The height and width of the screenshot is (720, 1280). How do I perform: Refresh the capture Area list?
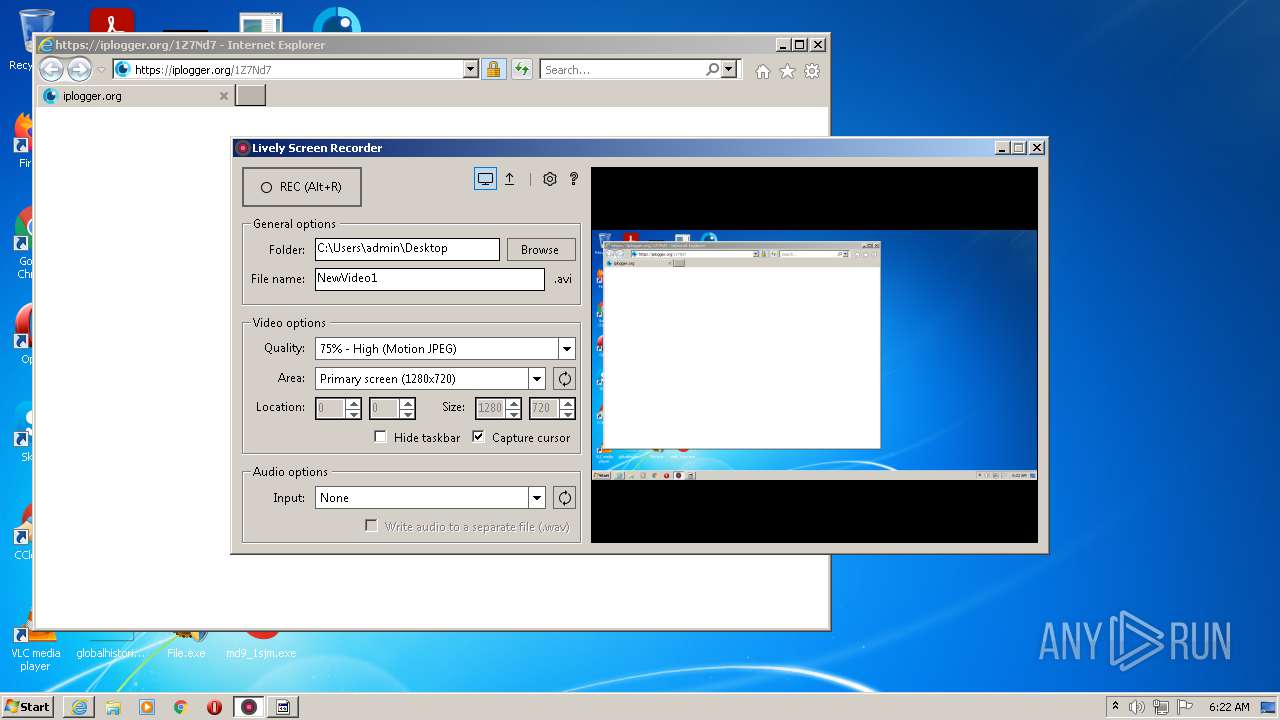point(565,379)
